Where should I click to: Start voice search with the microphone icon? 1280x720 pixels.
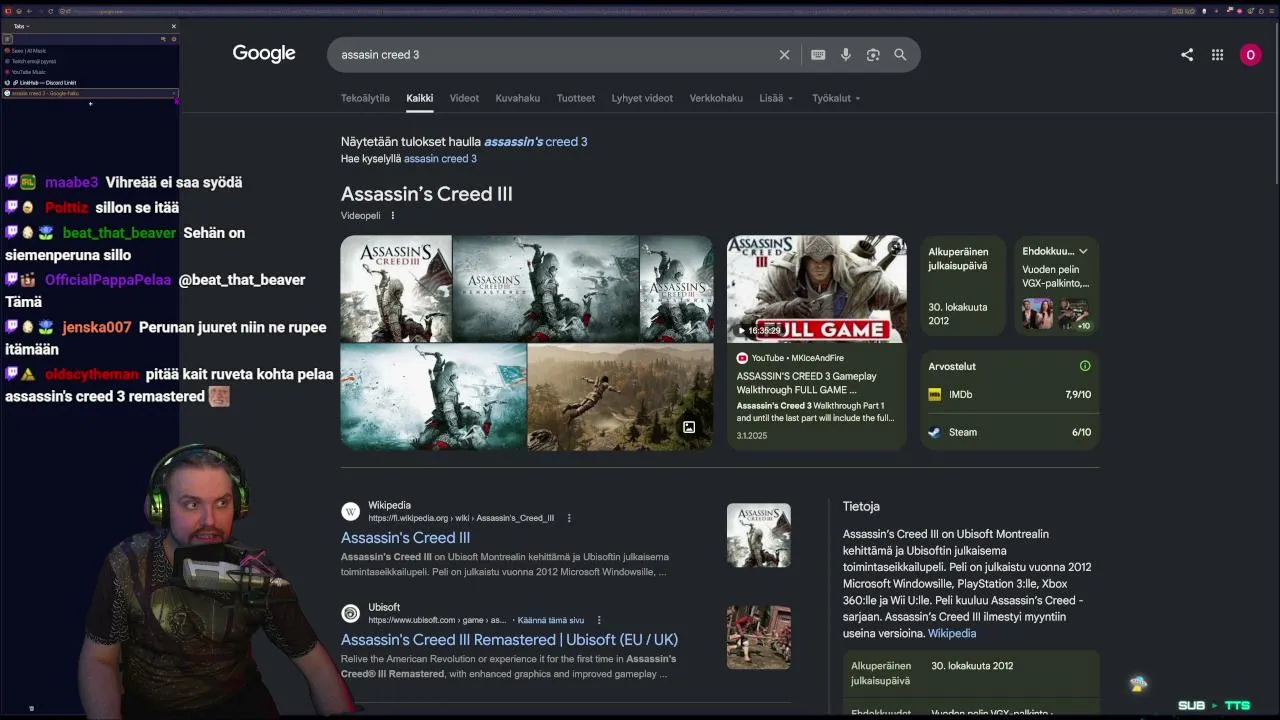tap(846, 55)
